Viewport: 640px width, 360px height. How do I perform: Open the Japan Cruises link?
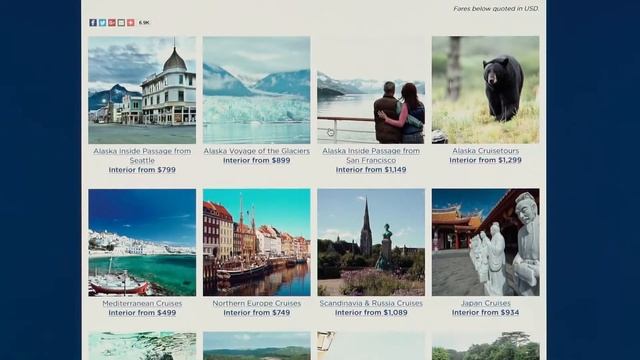click(x=486, y=303)
